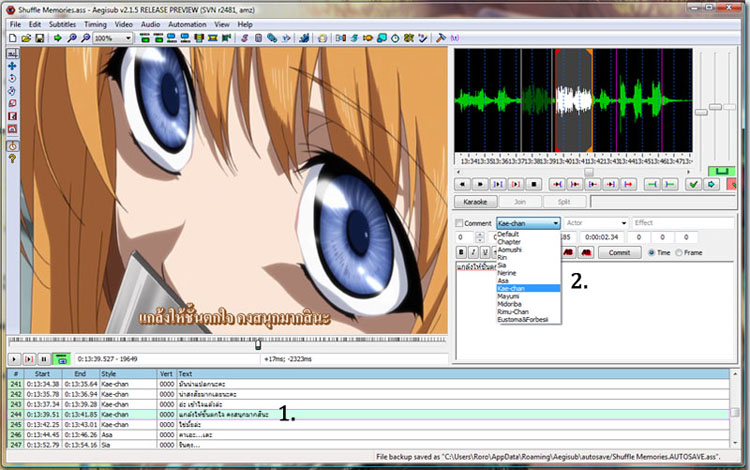Click the bold formatting button
Viewport: 750px width, 470px height.
tap(461, 252)
